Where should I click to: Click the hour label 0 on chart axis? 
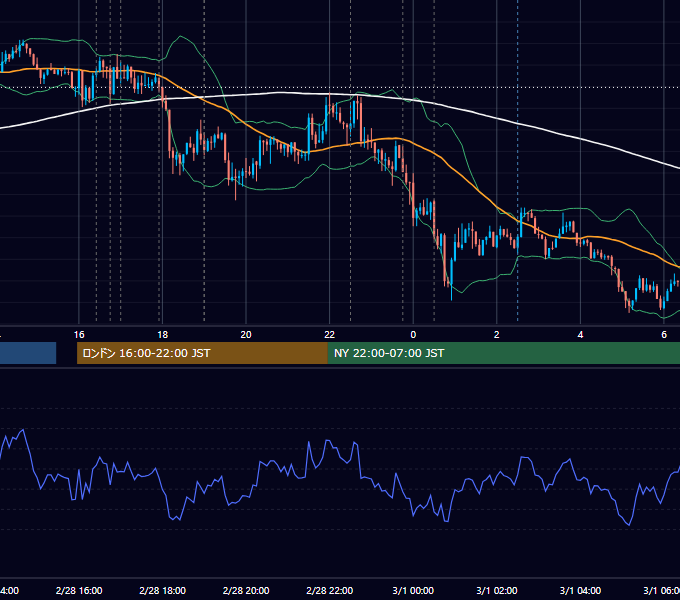(x=413, y=335)
